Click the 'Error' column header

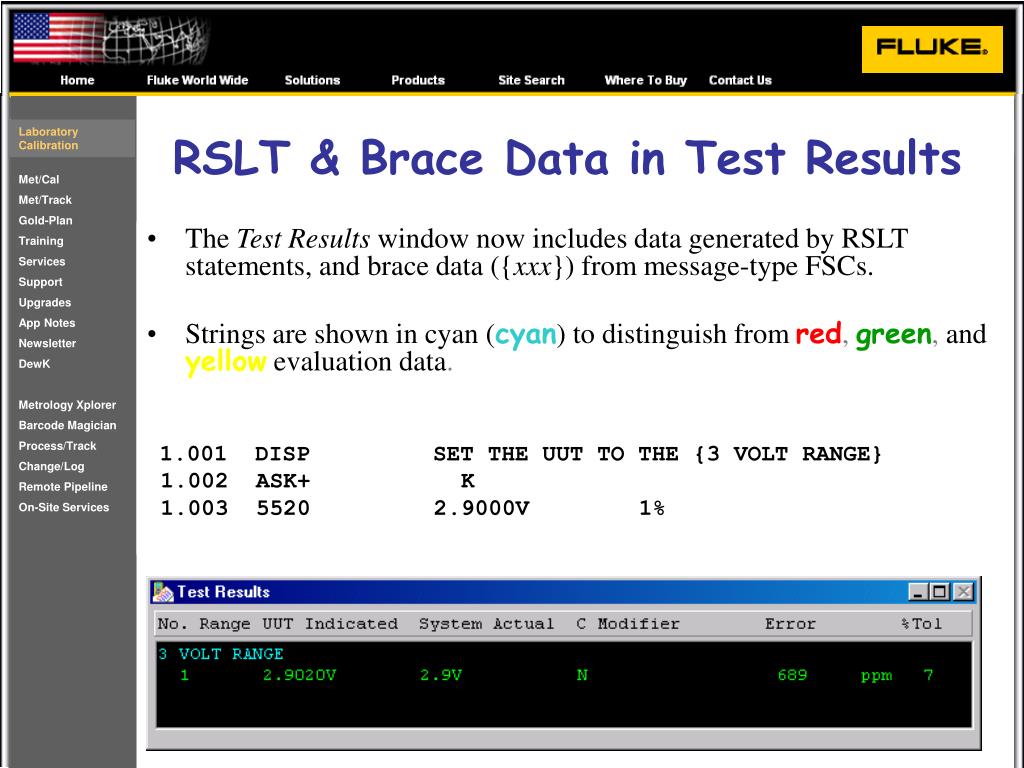(x=790, y=624)
